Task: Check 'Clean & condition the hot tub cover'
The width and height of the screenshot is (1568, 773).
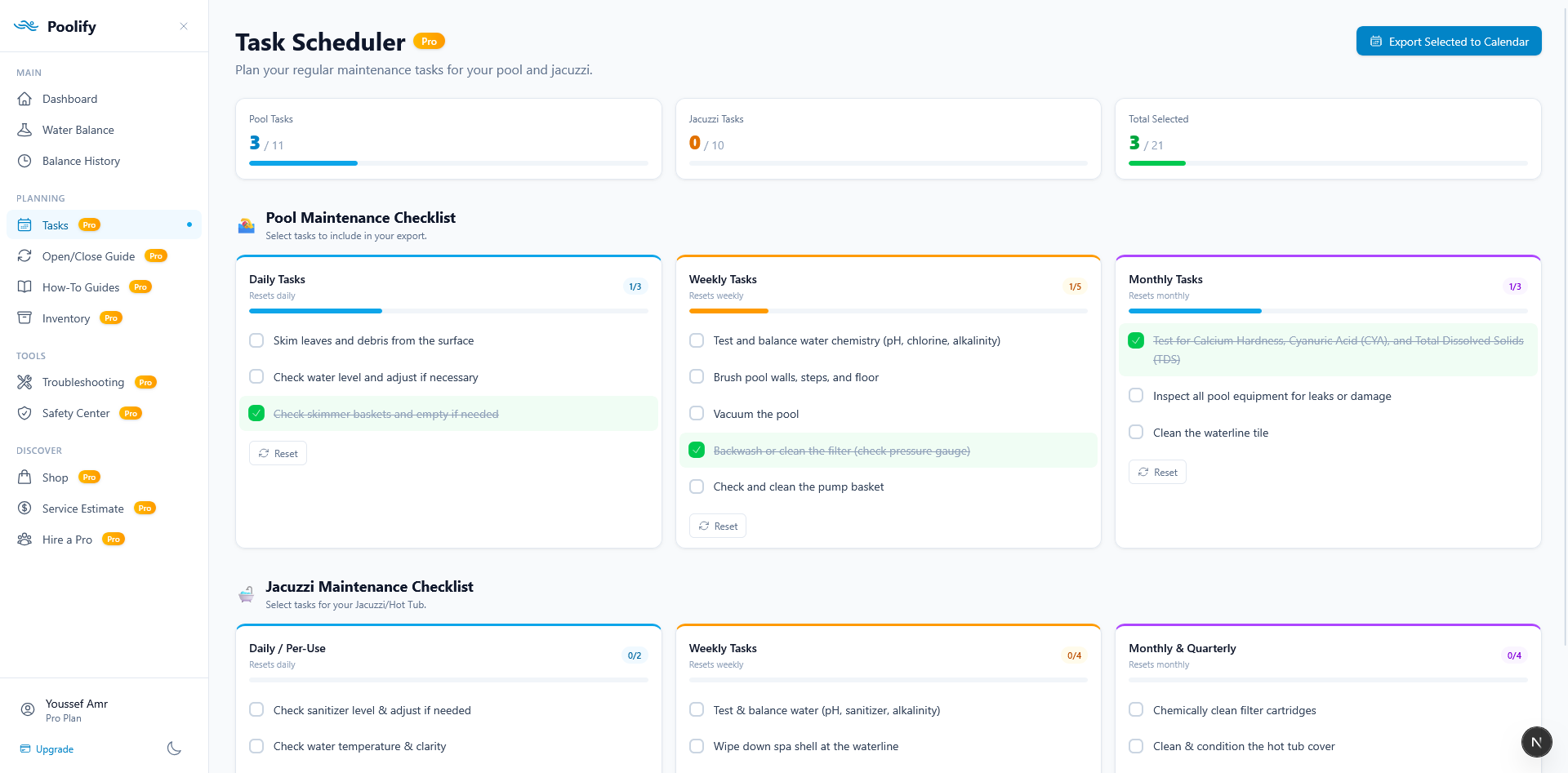Action: coord(1136,746)
